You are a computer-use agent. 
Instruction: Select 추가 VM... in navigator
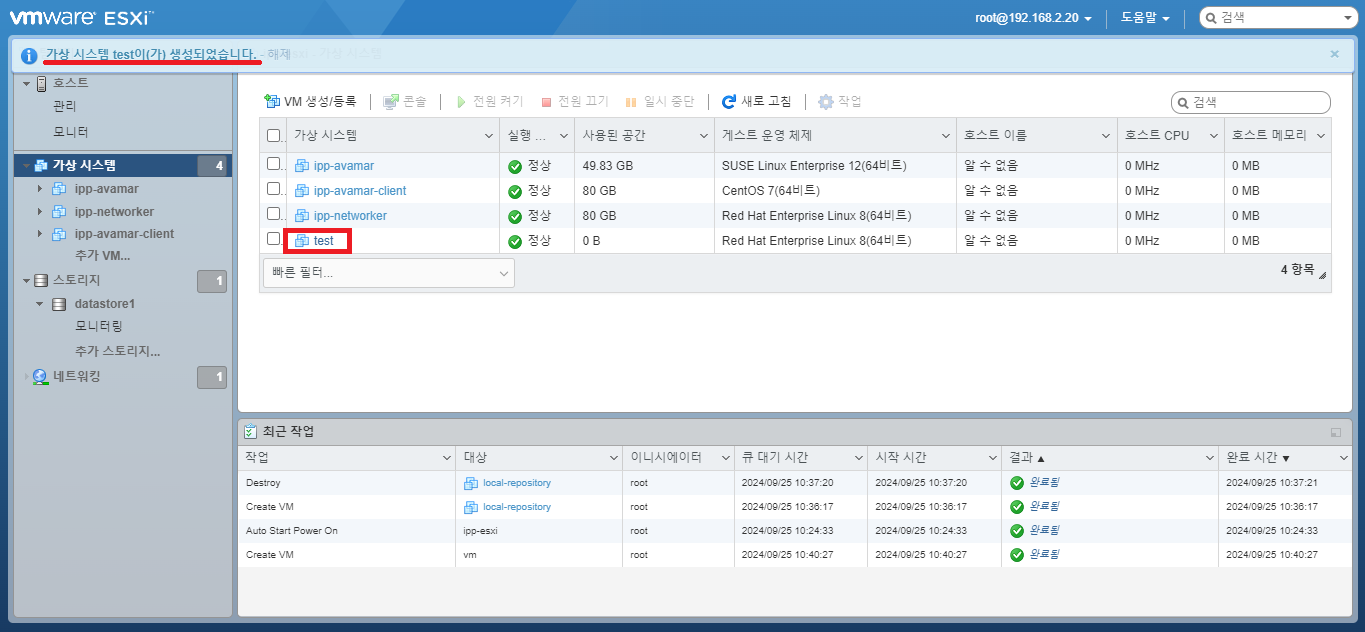point(102,256)
